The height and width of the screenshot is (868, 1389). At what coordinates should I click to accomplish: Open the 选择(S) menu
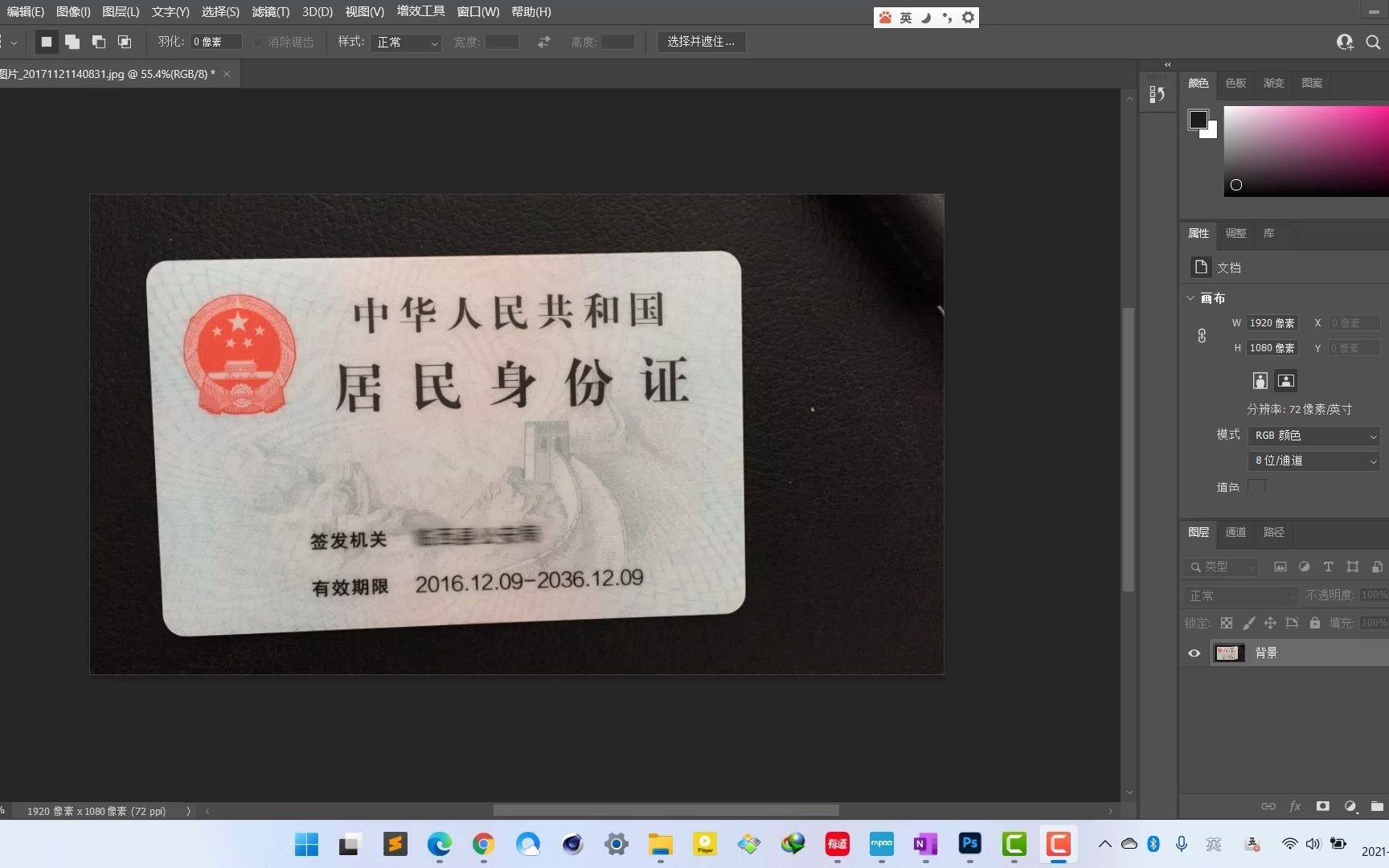pyautogui.click(x=220, y=11)
